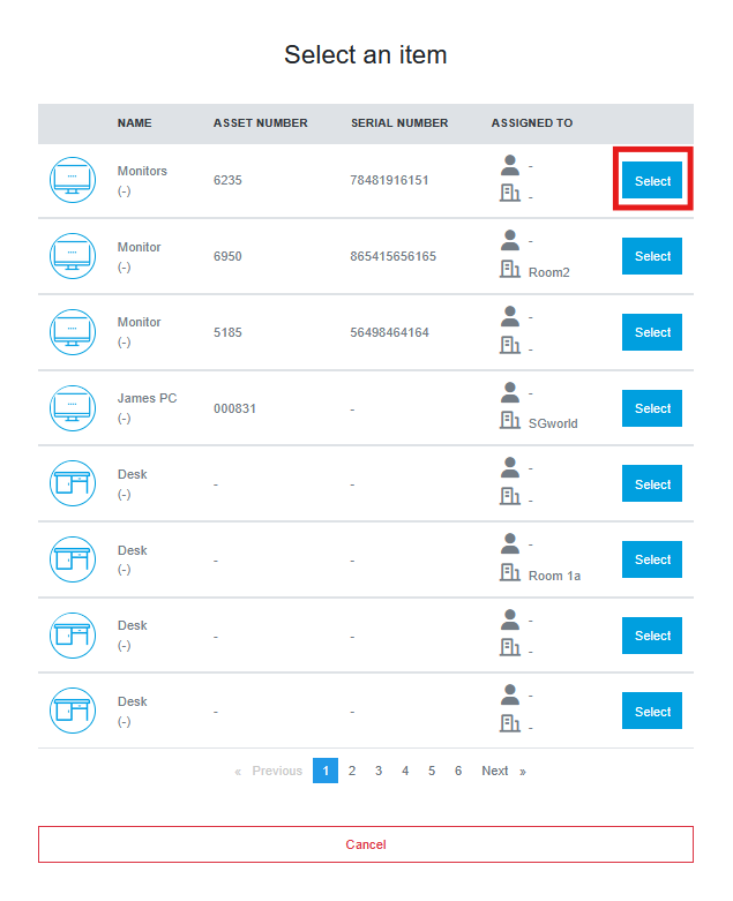Go to page 2 of results
Image resolution: width=733 pixels, height=901 pixels.
(352, 771)
